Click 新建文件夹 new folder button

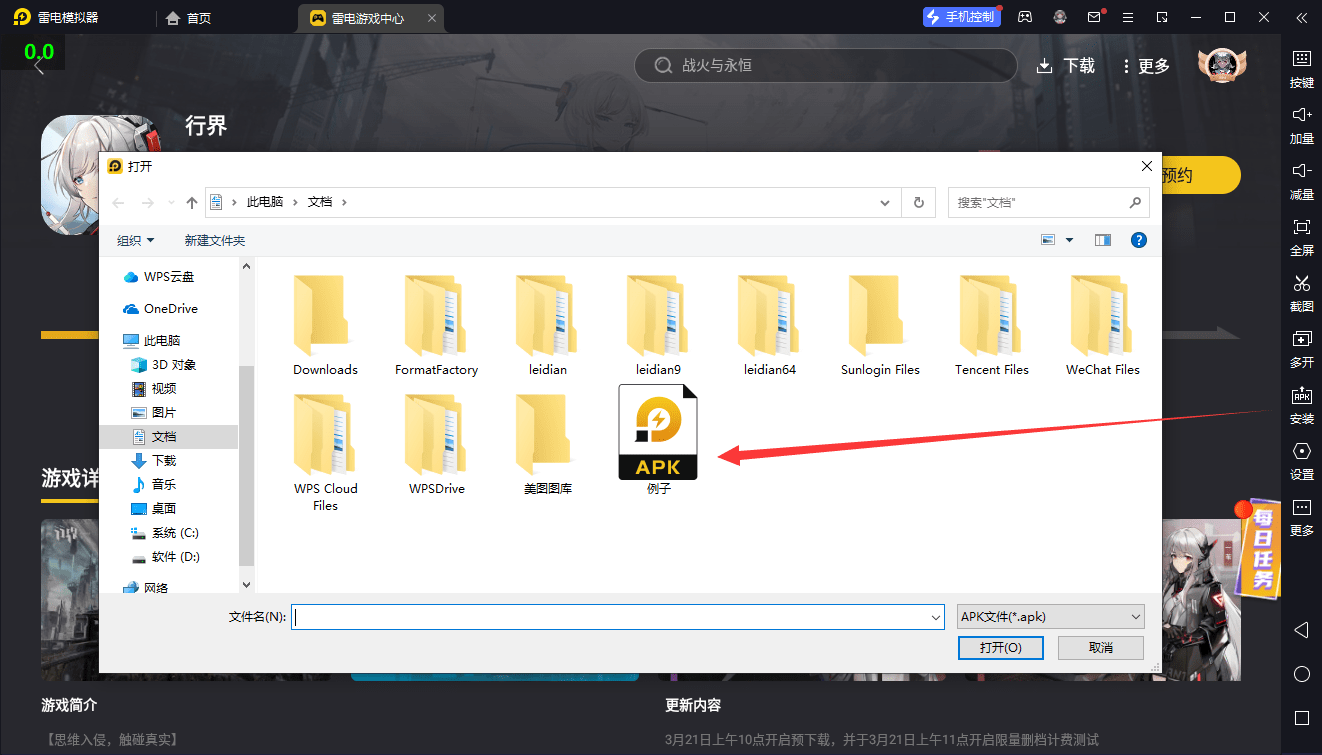(215, 240)
